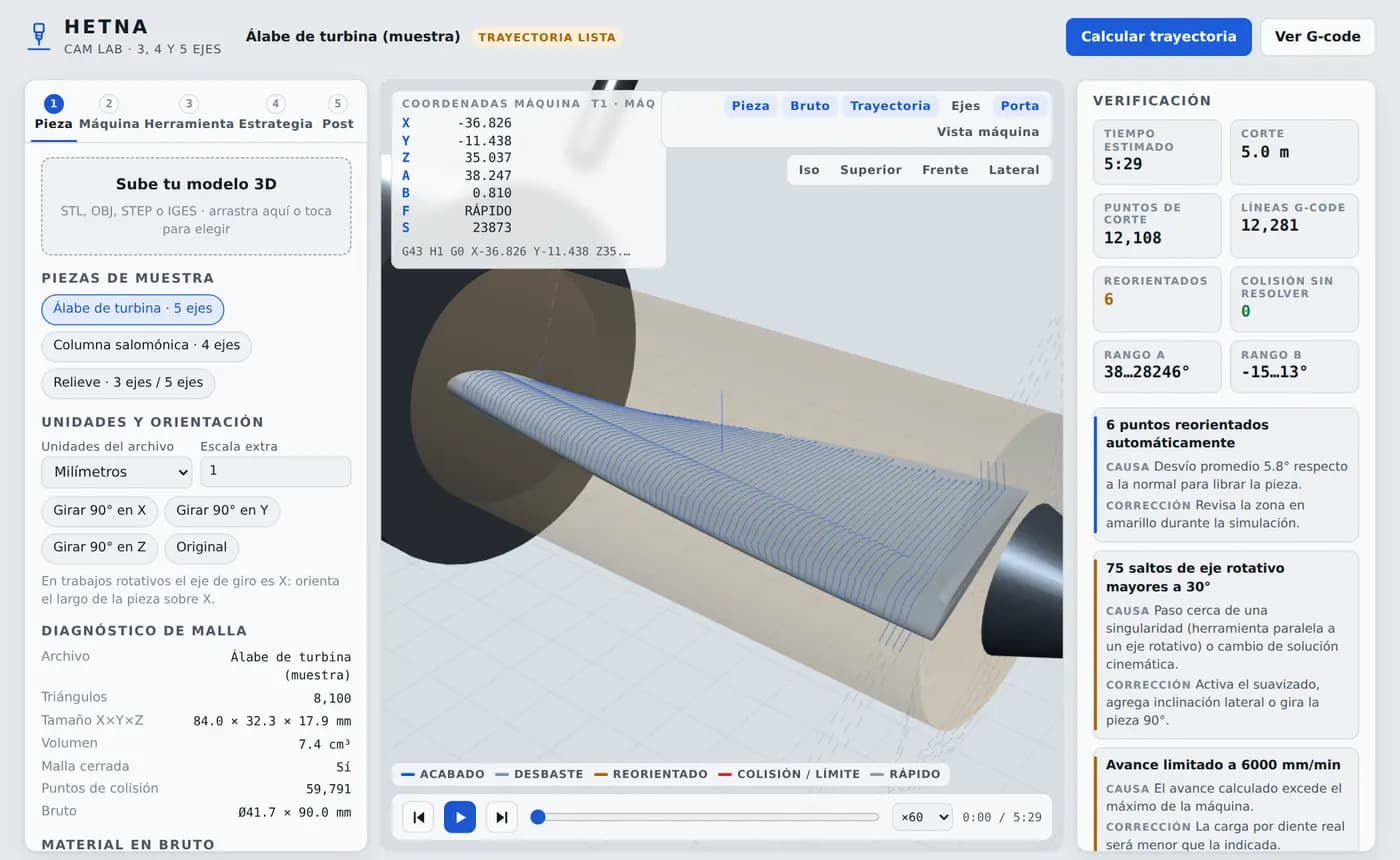Play the toolpath simulation
Screen dimensions: 1400x860
coord(460,817)
